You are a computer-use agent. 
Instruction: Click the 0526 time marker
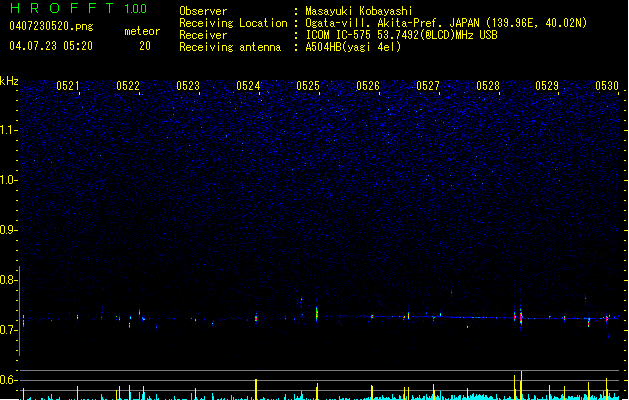tap(368, 85)
